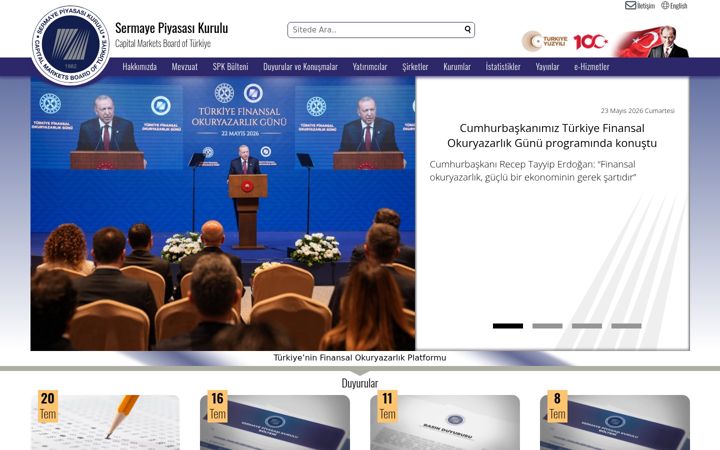Open Duyurular ve Konuşmalar menu

[x=300, y=67]
